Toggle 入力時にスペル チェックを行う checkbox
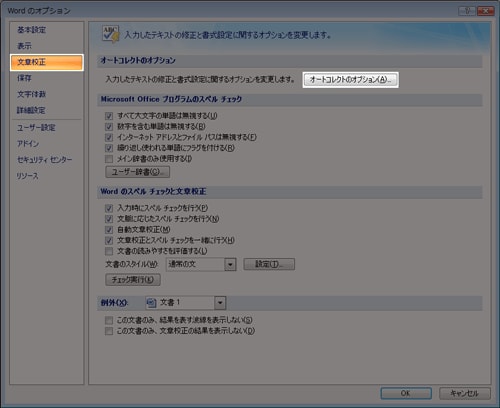500x408 pixels. (x=109, y=208)
